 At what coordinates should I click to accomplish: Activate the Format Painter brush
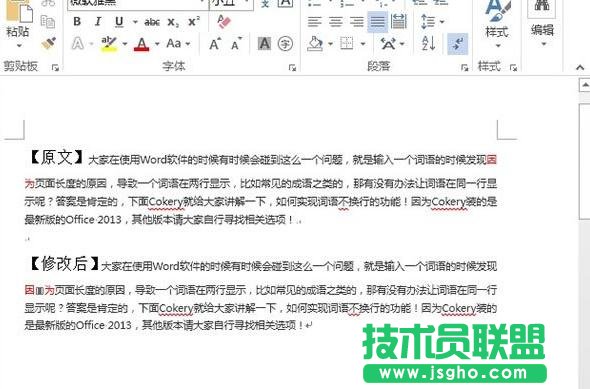click(x=49, y=44)
